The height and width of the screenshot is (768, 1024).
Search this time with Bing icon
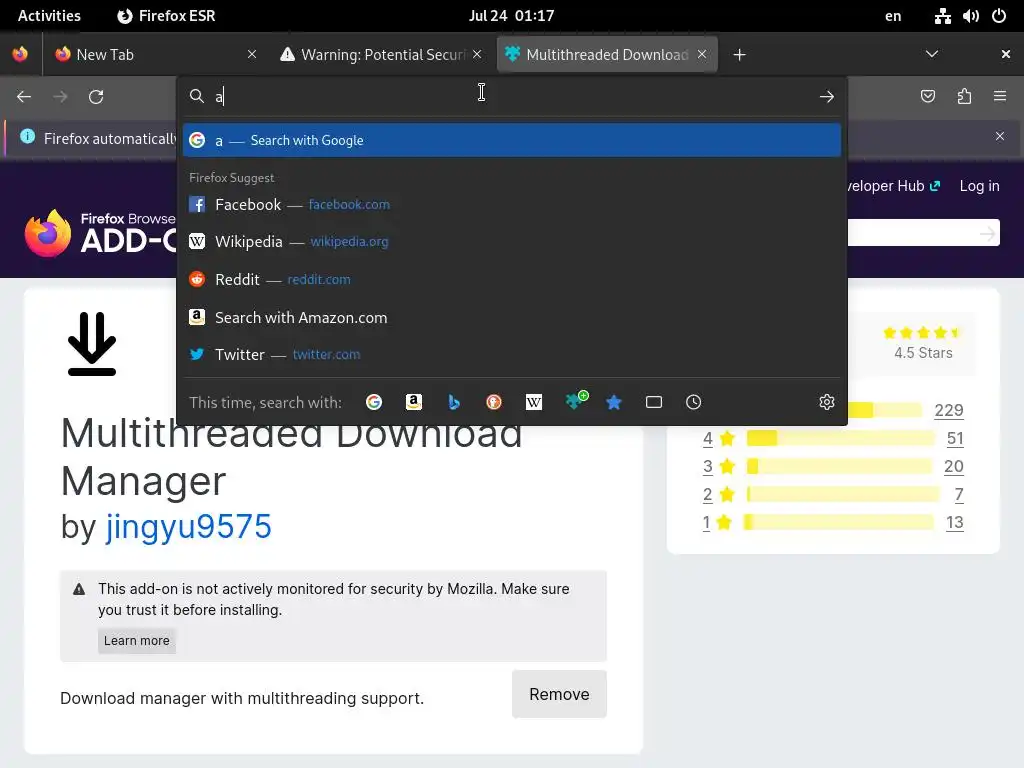pyautogui.click(x=454, y=402)
